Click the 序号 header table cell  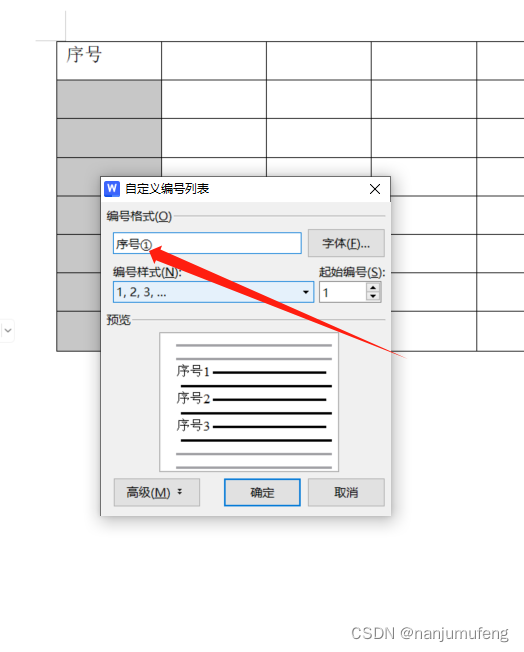pos(109,61)
